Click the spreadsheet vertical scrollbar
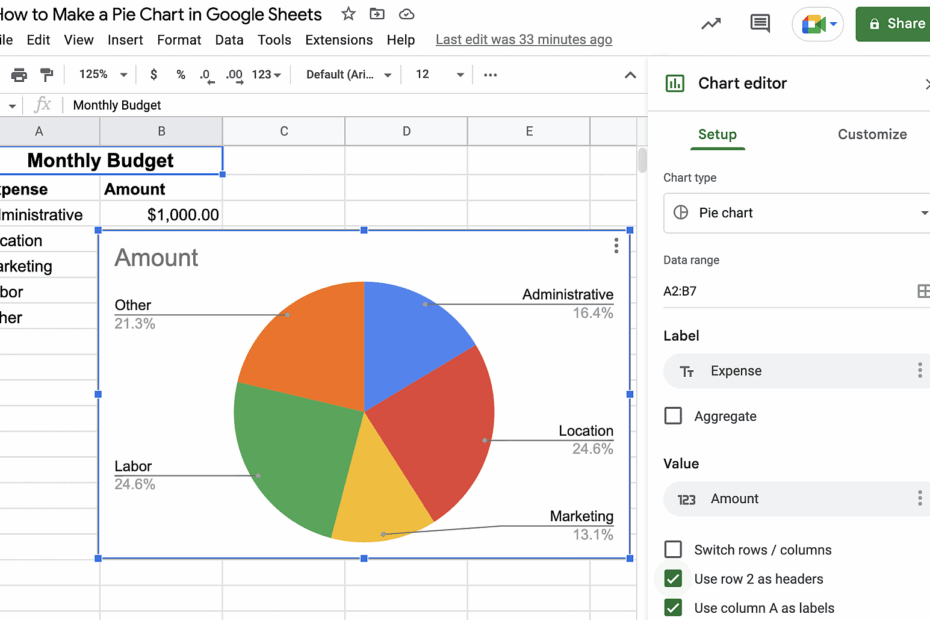The width and height of the screenshot is (930, 620). pyautogui.click(x=642, y=160)
